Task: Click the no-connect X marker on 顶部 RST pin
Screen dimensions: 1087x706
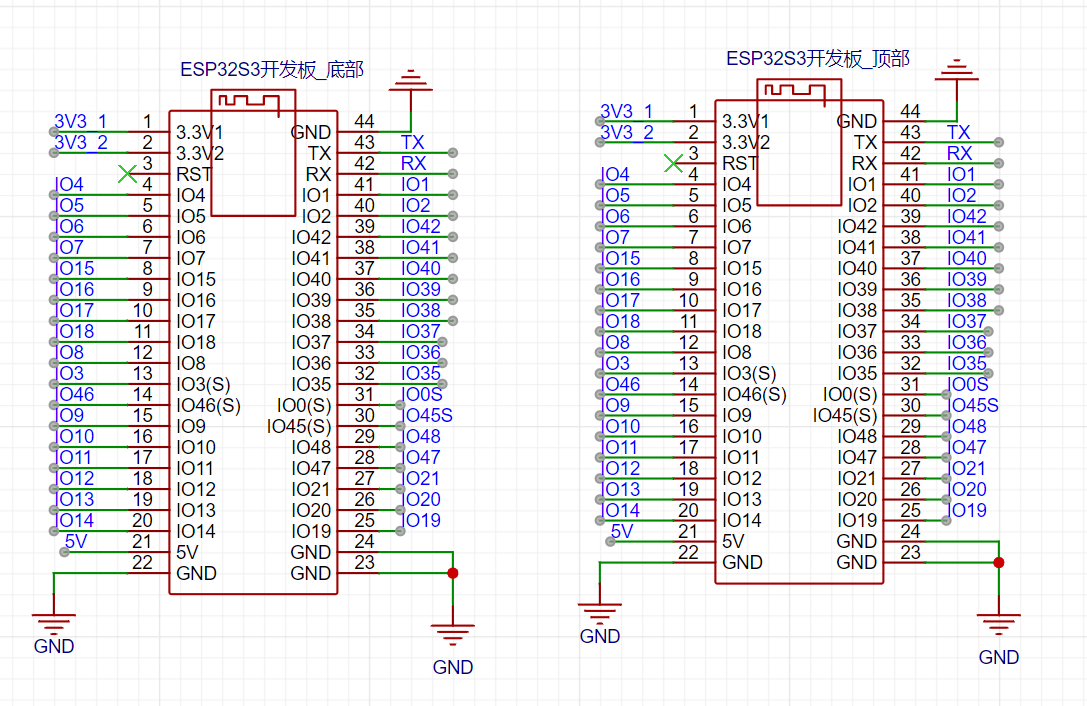Action: (673, 163)
